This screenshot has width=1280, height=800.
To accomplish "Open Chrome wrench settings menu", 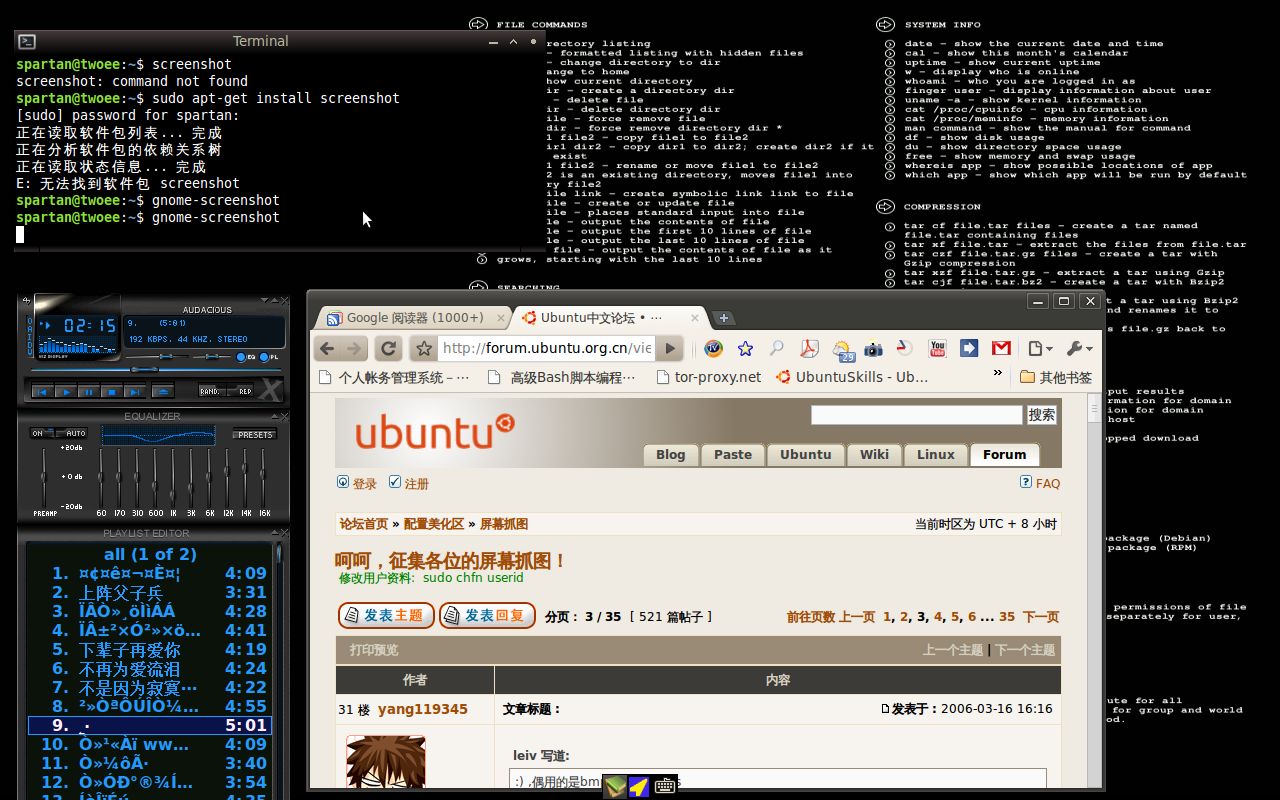I will (1079, 348).
